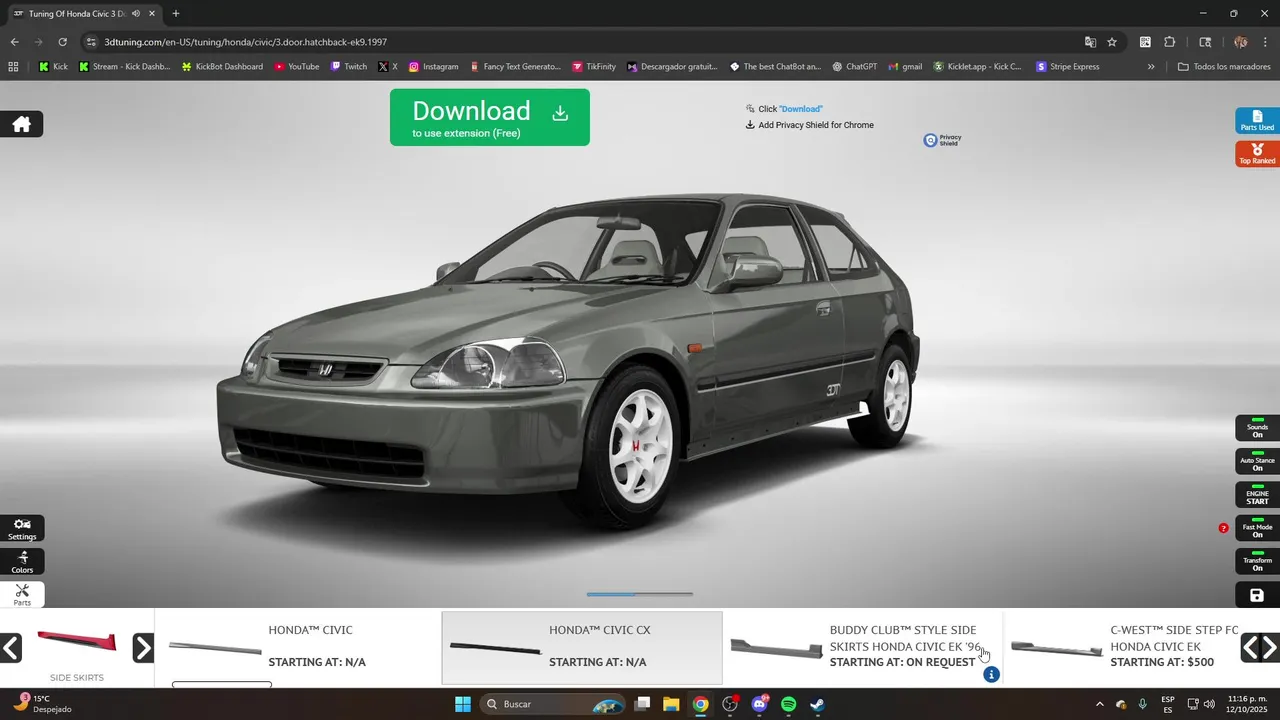Mute the tab via speaker icon
The image size is (1280, 720).
[136, 14]
